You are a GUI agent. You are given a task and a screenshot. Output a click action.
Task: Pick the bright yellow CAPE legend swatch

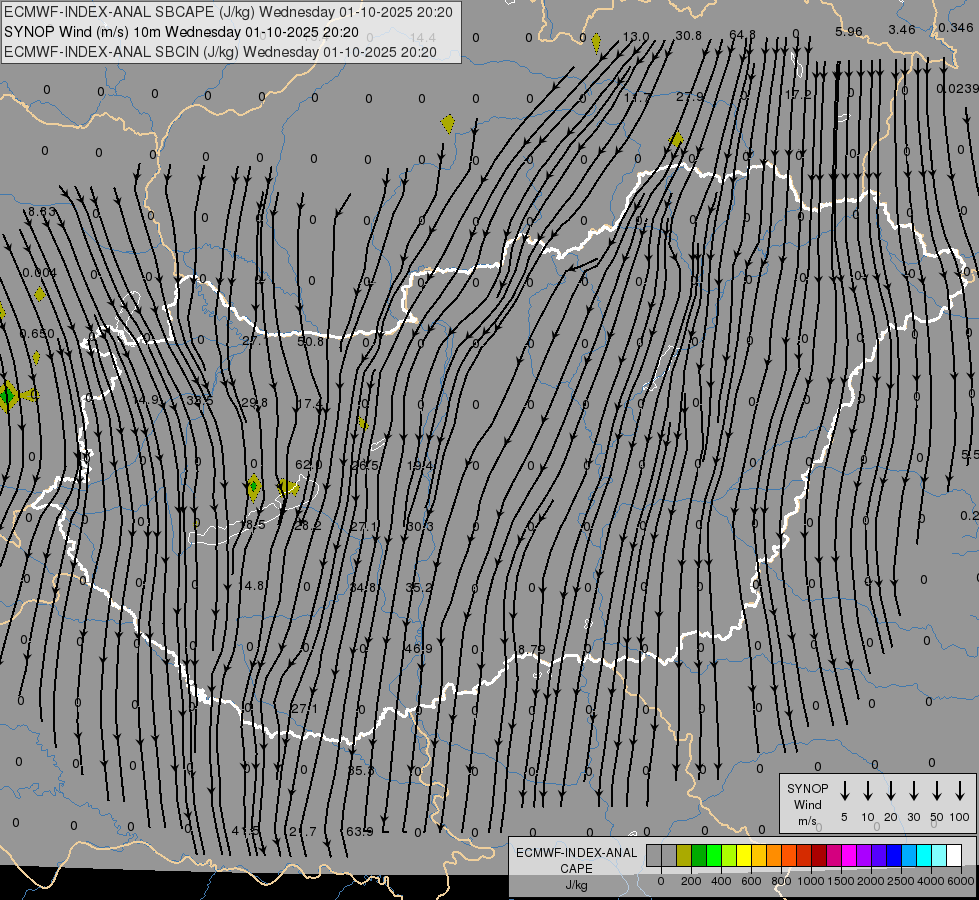pyautogui.click(x=745, y=856)
